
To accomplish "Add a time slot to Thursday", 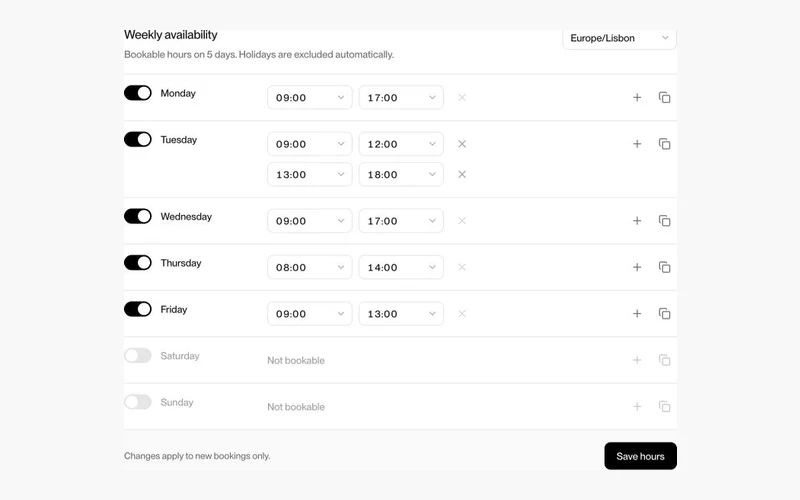I will coord(637,267).
